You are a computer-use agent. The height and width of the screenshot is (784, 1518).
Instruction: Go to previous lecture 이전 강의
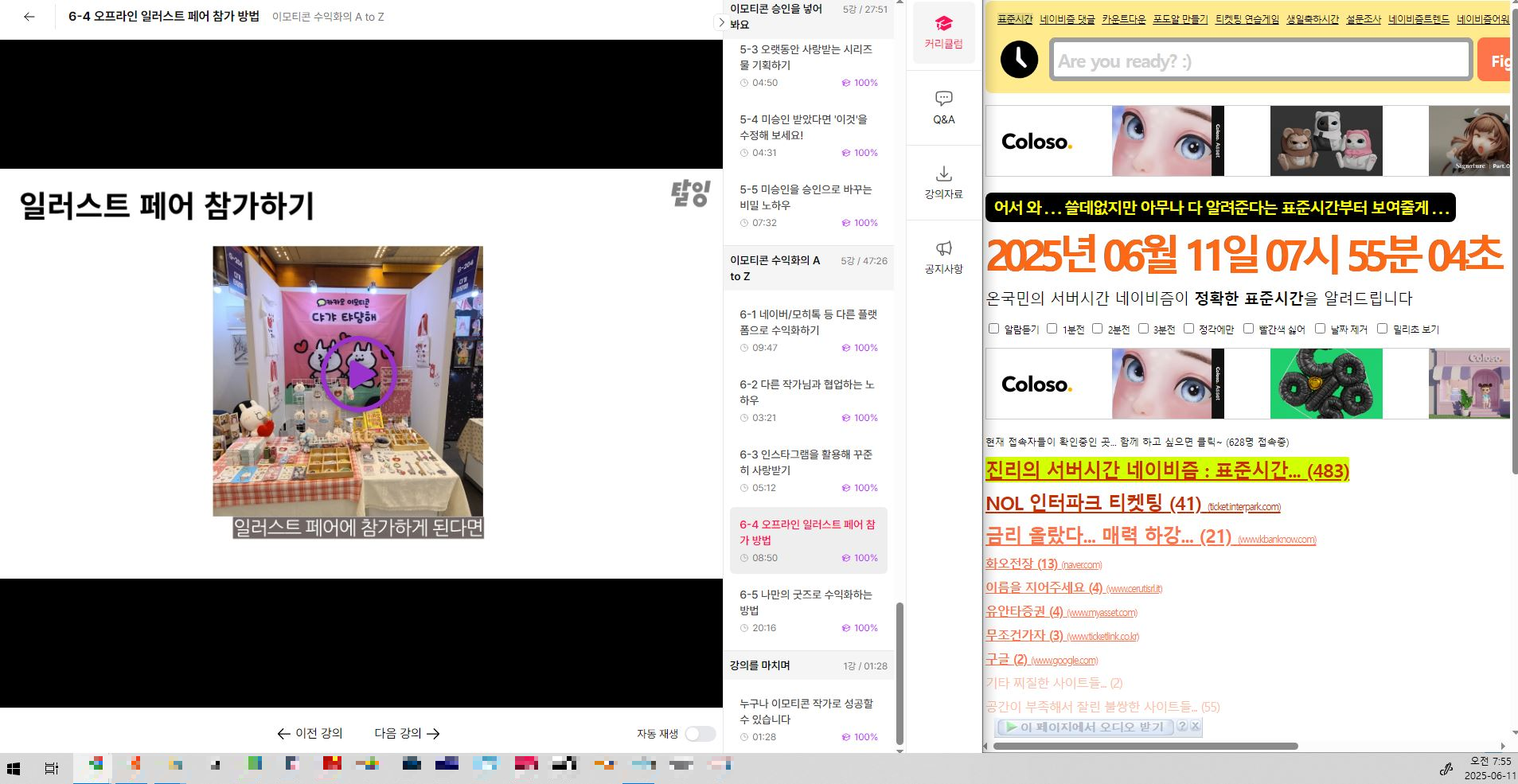pyautogui.click(x=310, y=733)
